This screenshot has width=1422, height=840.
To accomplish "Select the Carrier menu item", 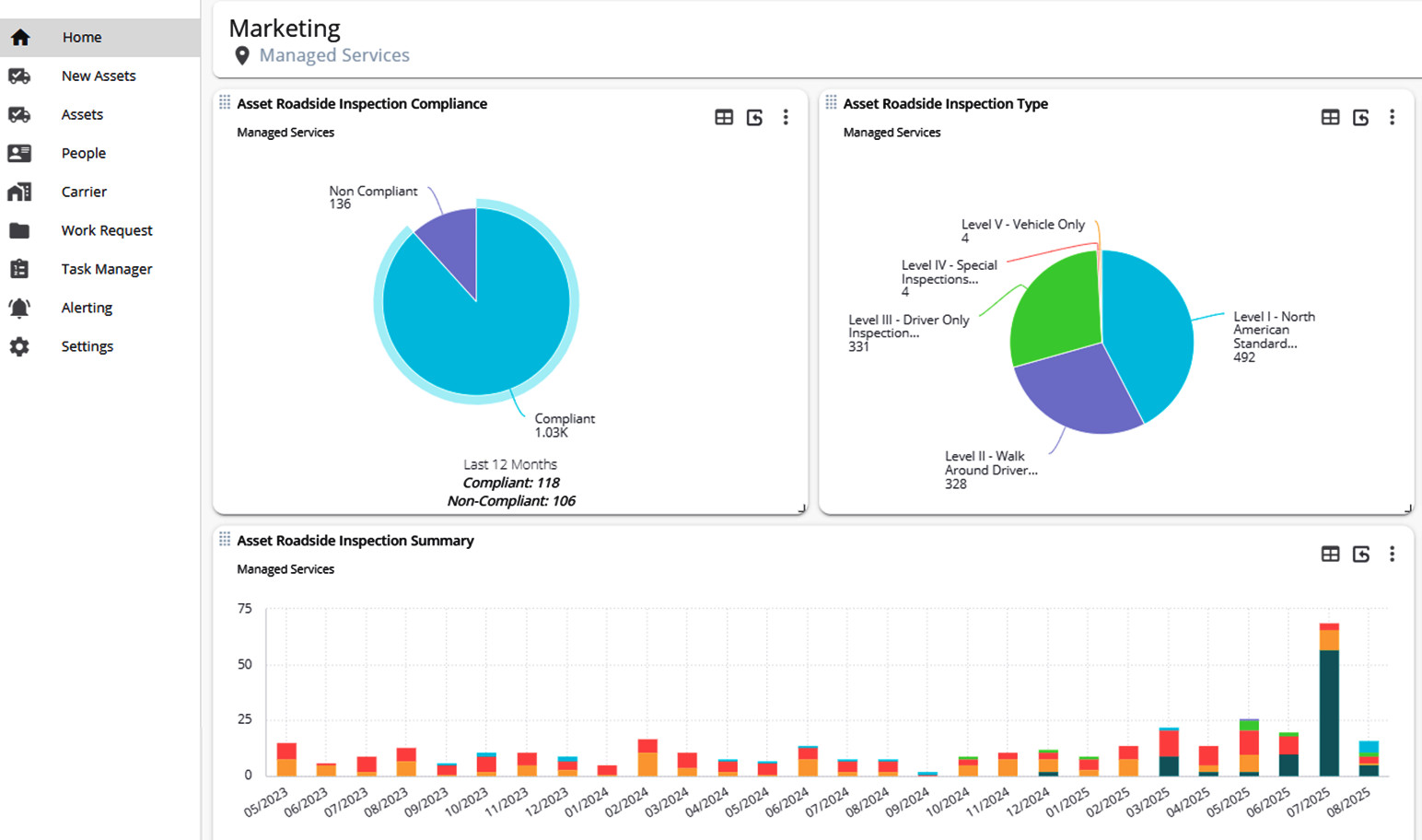I will tap(84, 192).
